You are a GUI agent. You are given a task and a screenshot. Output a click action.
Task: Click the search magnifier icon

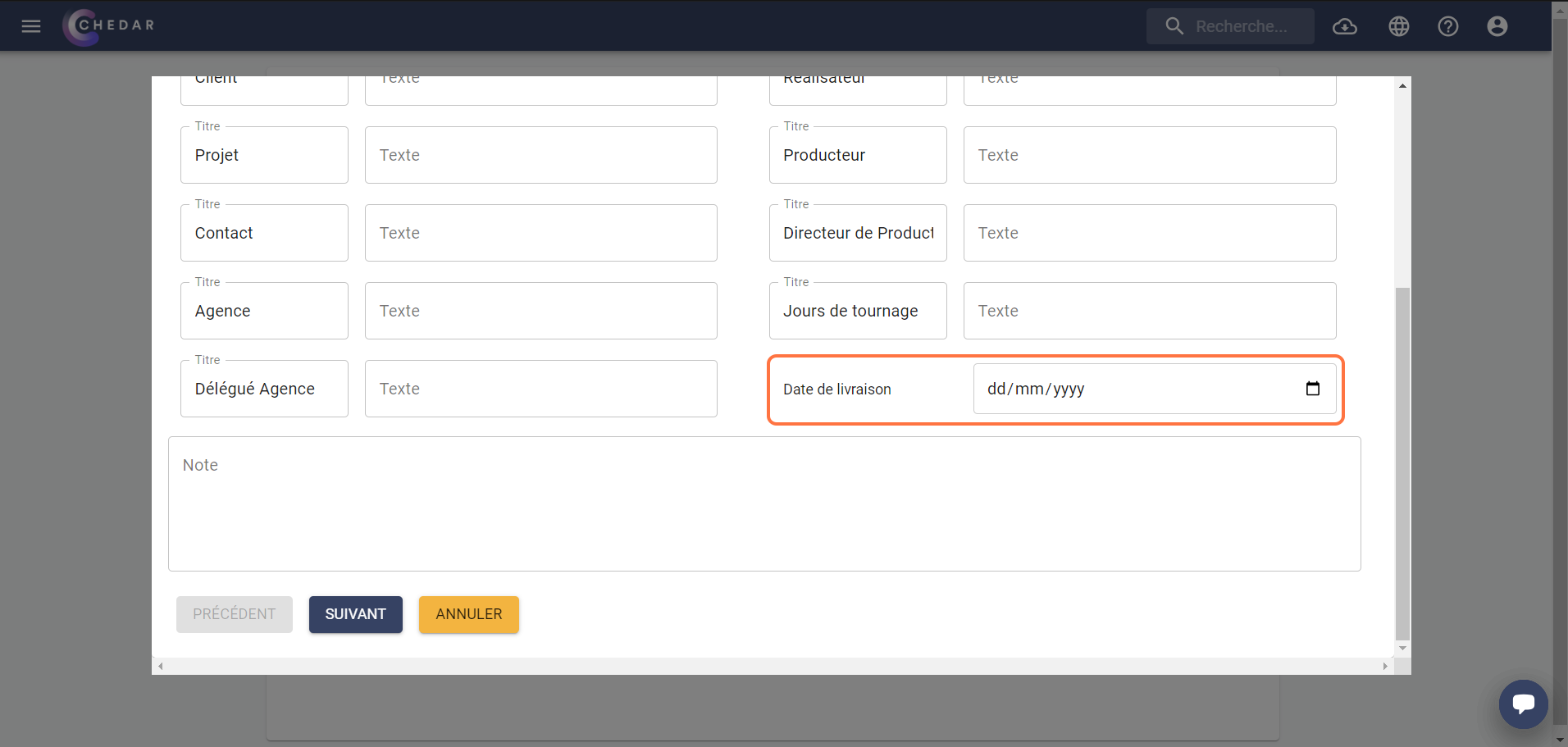1174,26
